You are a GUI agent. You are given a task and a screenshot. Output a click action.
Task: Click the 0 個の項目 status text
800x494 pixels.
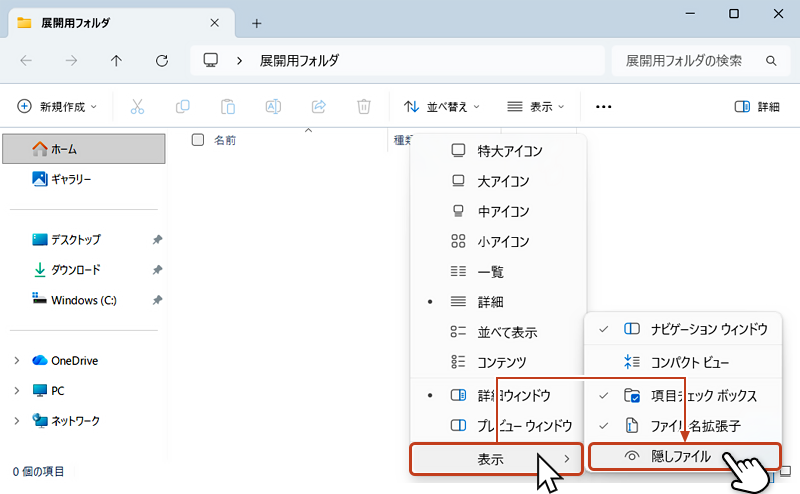39,472
